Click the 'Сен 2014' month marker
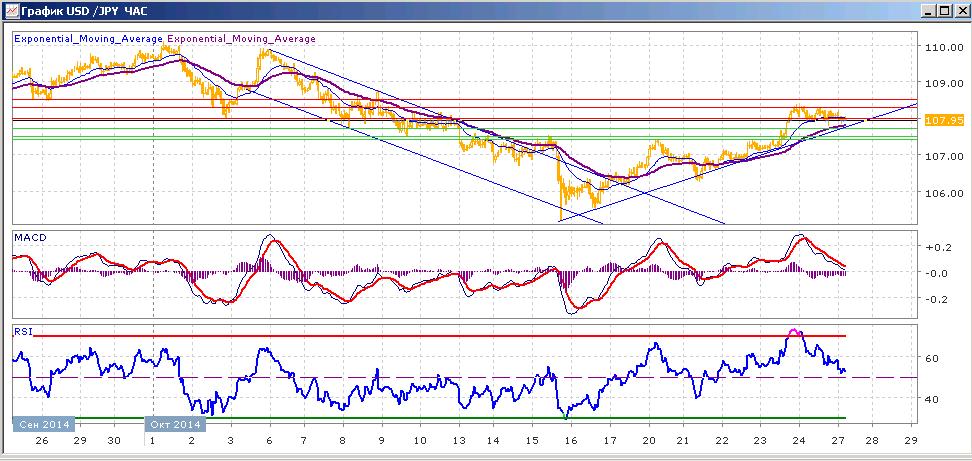 pos(45,424)
